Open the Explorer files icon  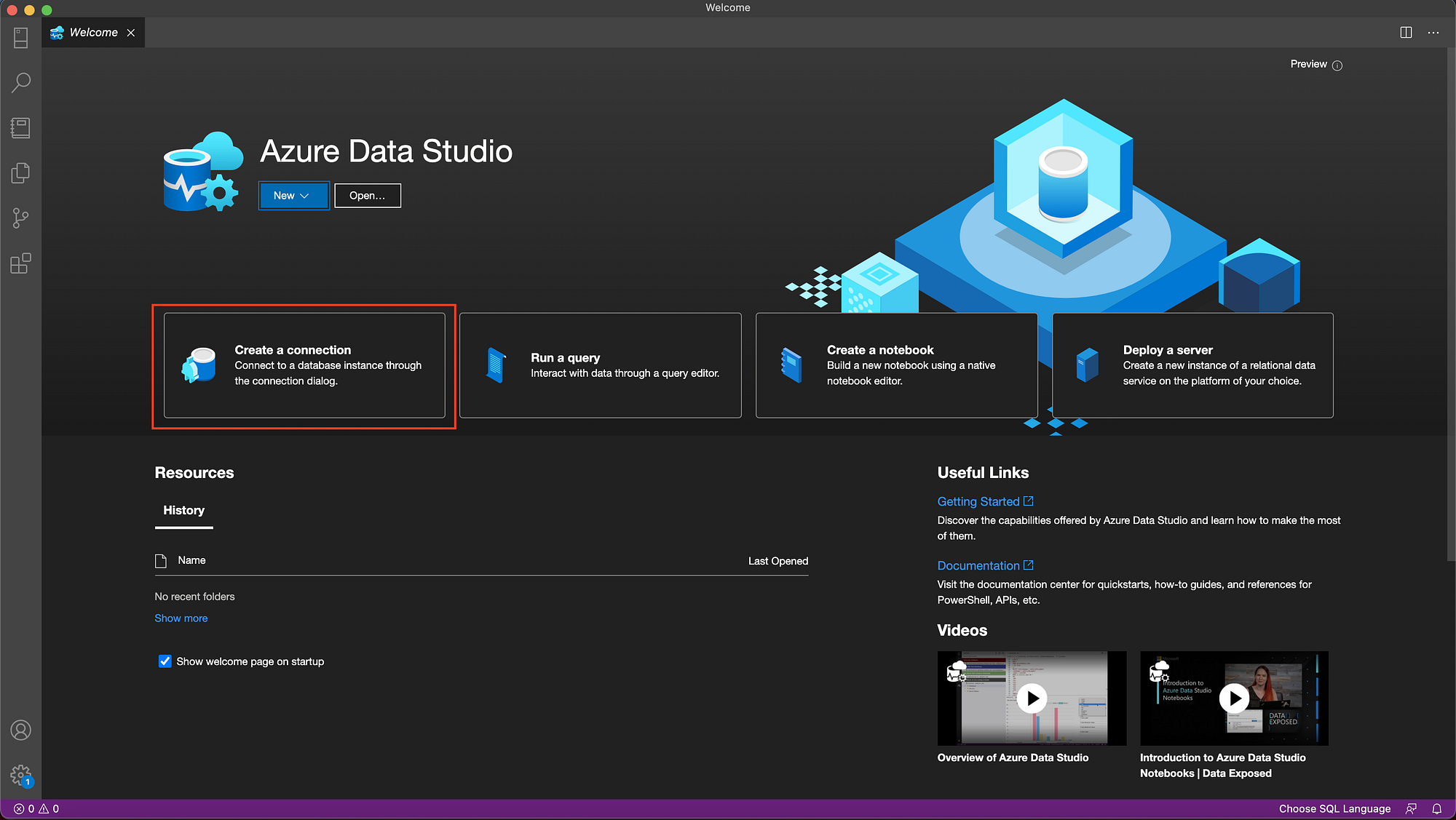20,173
